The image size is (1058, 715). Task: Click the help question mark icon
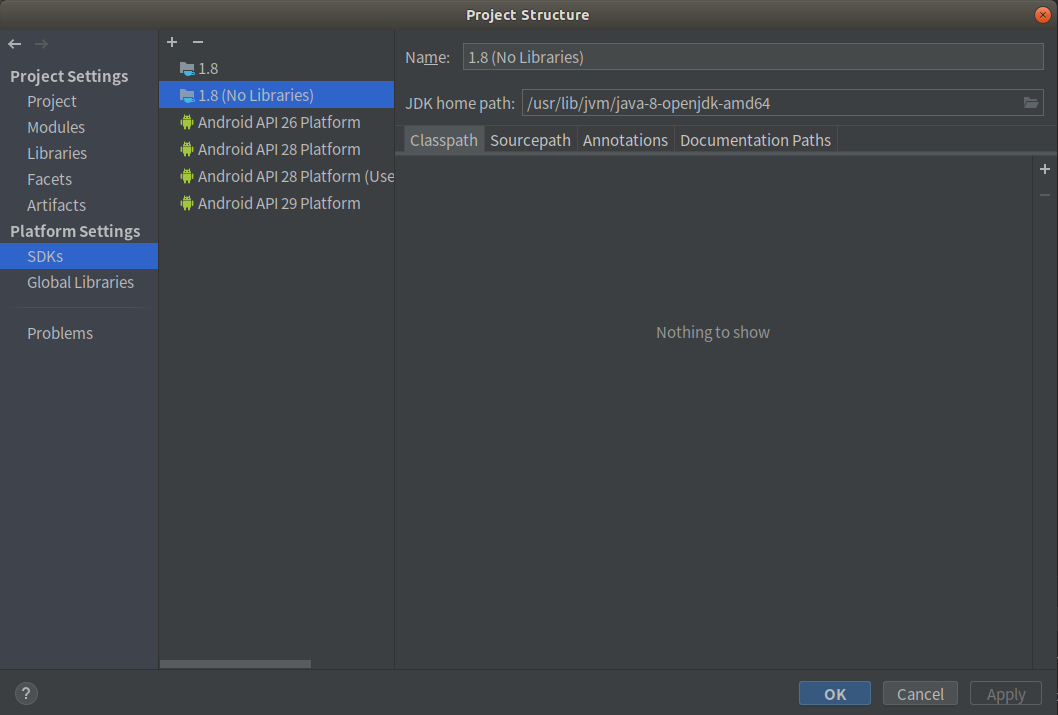click(25, 693)
